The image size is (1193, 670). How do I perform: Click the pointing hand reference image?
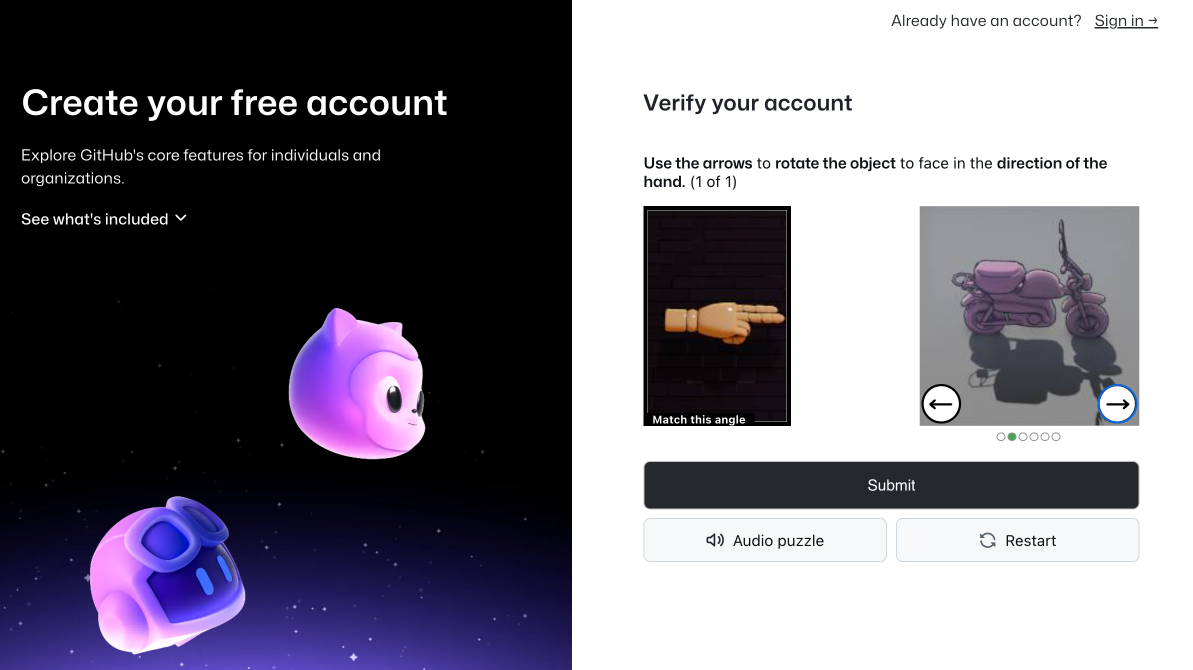[717, 316]
